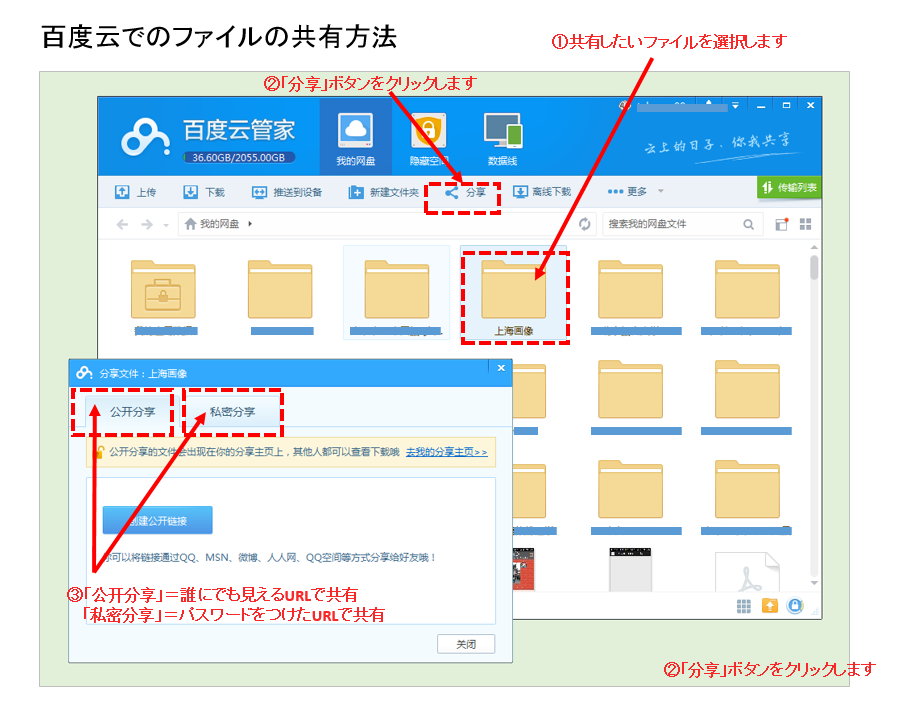Click the window icon with red dot
The height and width of the screenshot is (711, 904).
click(781, 224)
